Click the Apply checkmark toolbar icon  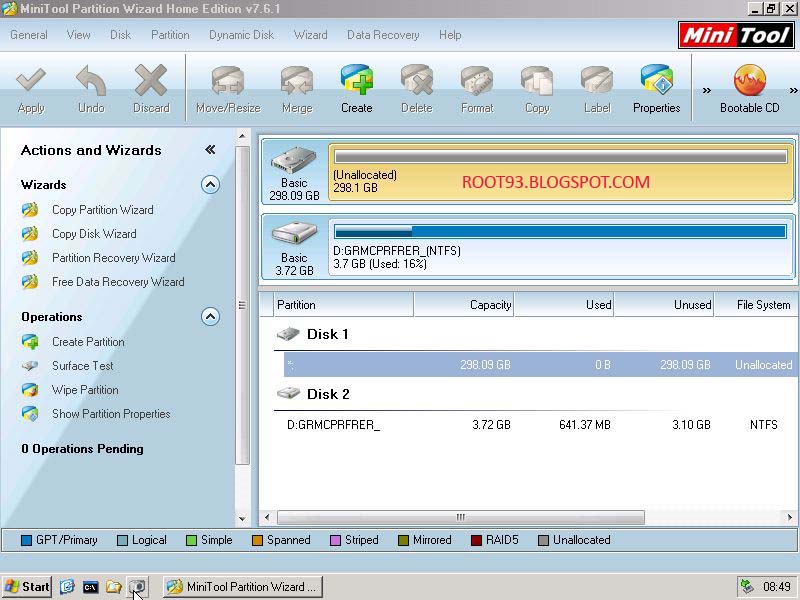(x=31, y=81)
